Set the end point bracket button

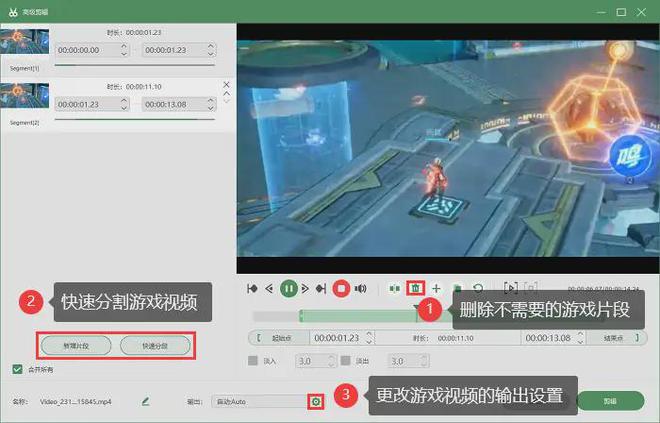point(617,338)
